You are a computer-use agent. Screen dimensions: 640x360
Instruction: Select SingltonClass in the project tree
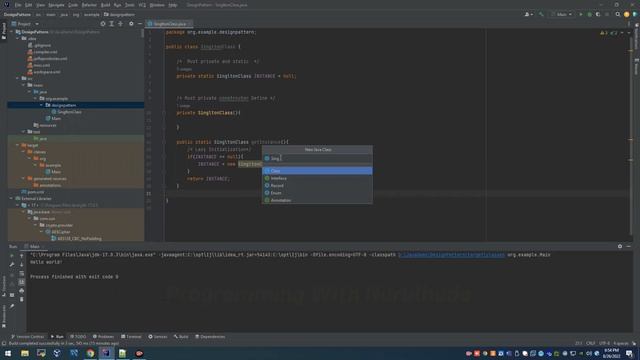pyautogui.click(x=66, y=112)
